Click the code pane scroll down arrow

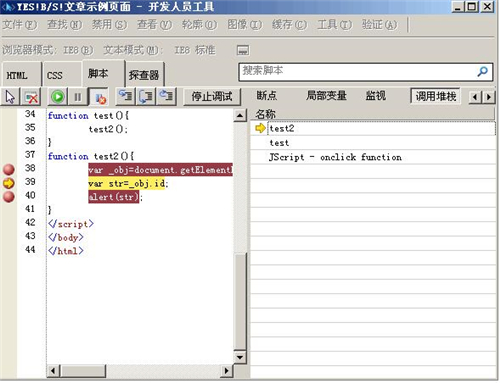pyautogui.click(x=240, y=357)
